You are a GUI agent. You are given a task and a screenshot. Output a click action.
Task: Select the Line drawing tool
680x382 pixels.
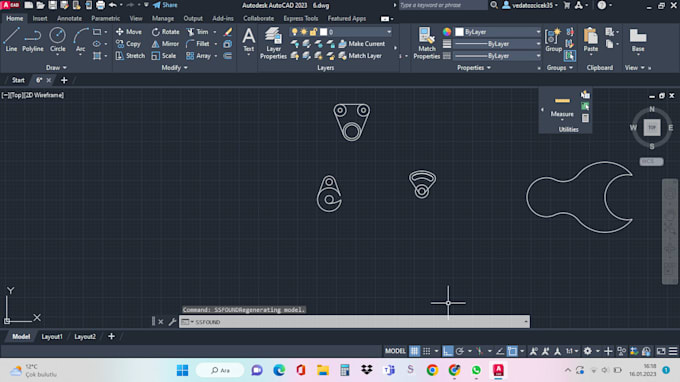click(11, 39)
